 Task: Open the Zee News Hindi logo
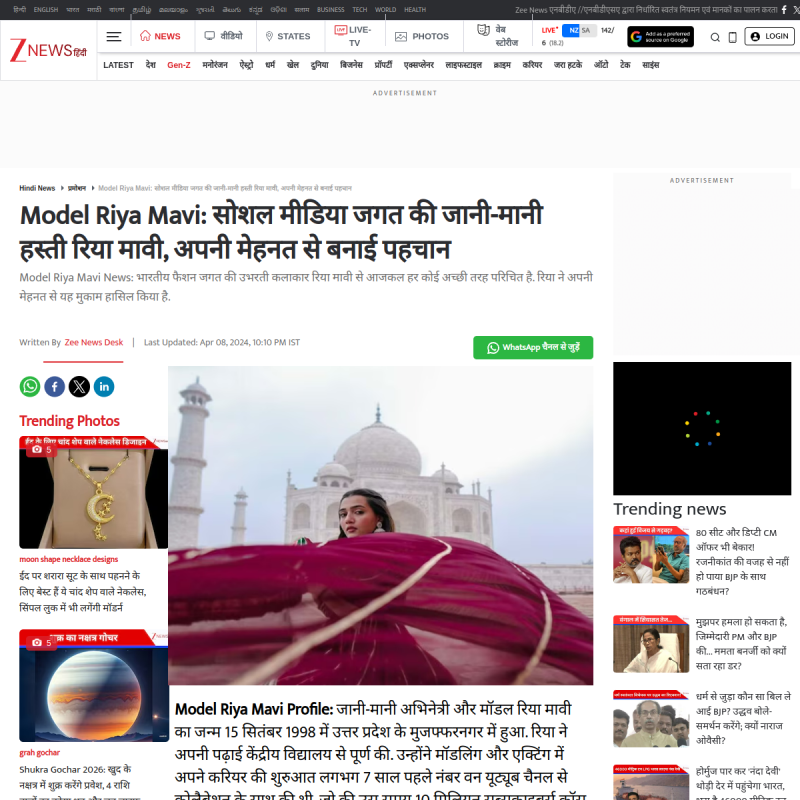48,51
